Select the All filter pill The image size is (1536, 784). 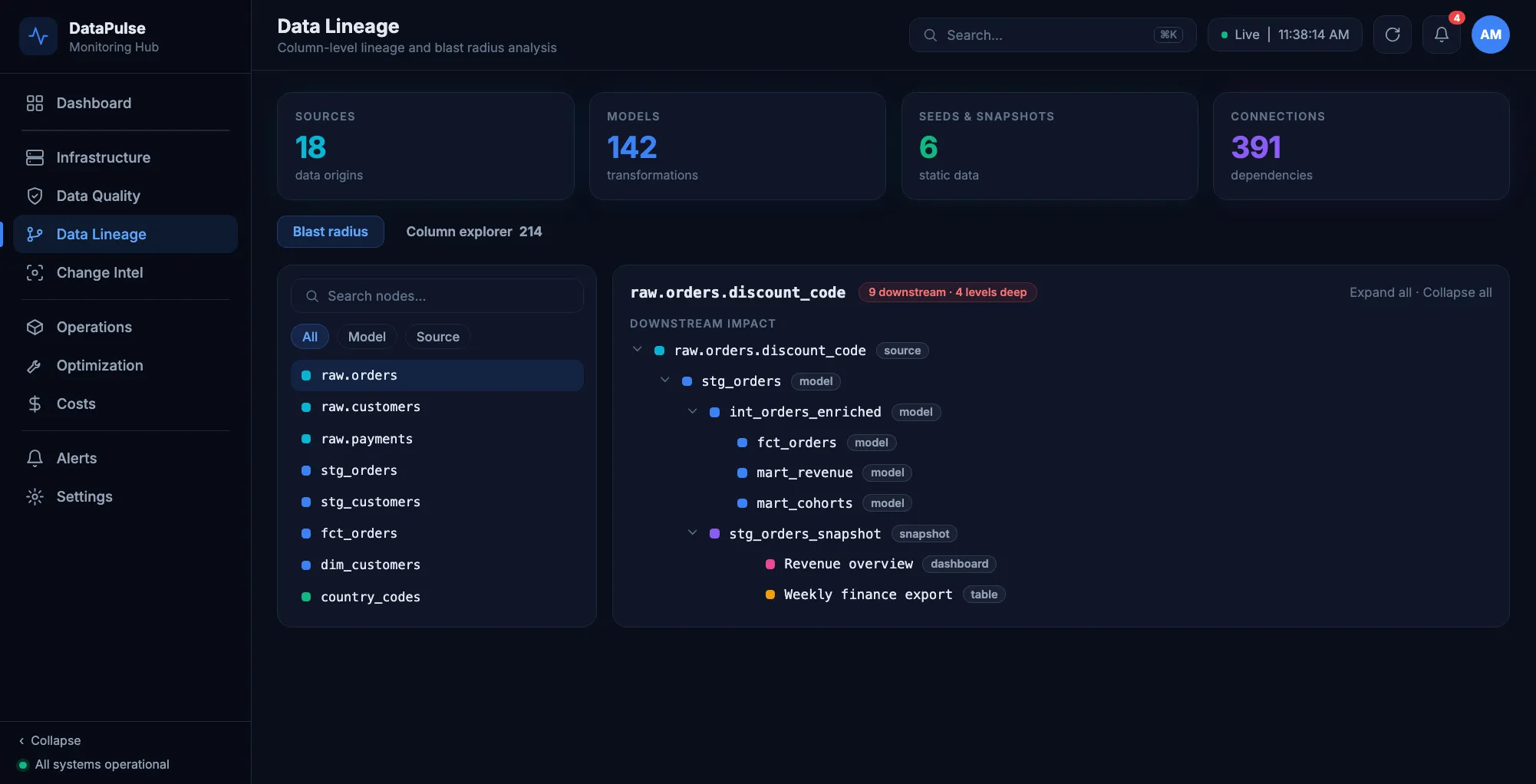pos(310,337)
